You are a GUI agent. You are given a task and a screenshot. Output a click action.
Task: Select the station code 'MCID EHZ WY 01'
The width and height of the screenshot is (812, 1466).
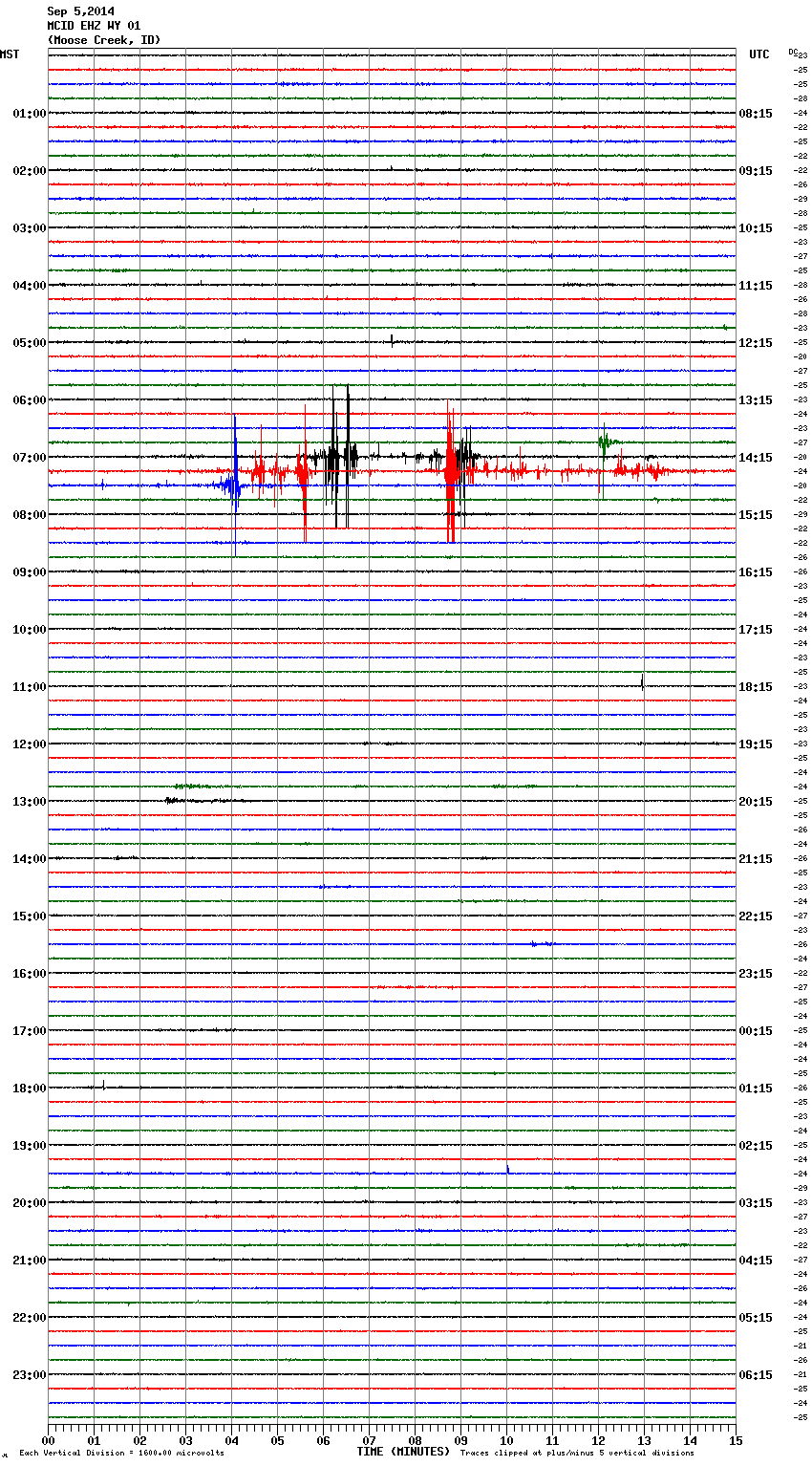94,26
